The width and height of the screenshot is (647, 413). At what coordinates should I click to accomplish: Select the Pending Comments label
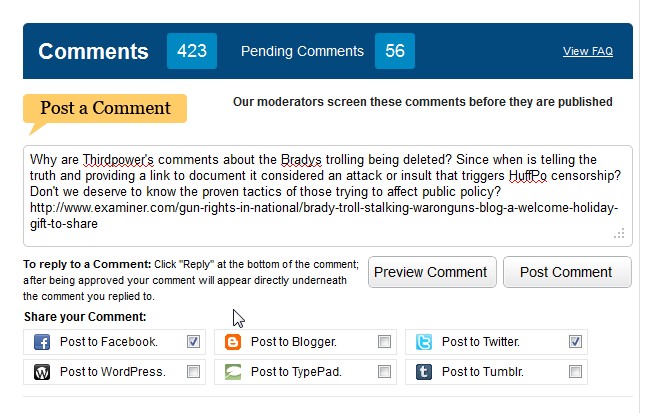pos(302,51)
